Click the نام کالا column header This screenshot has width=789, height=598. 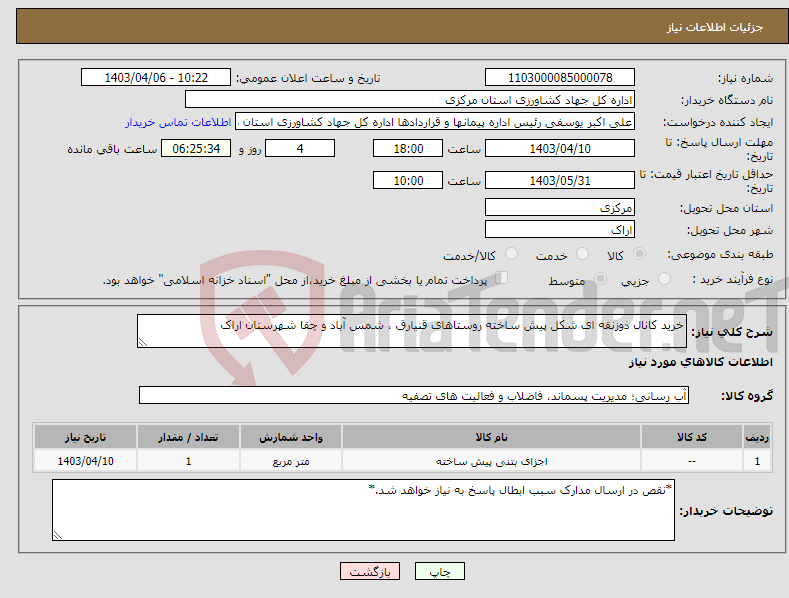click(491, 437)
